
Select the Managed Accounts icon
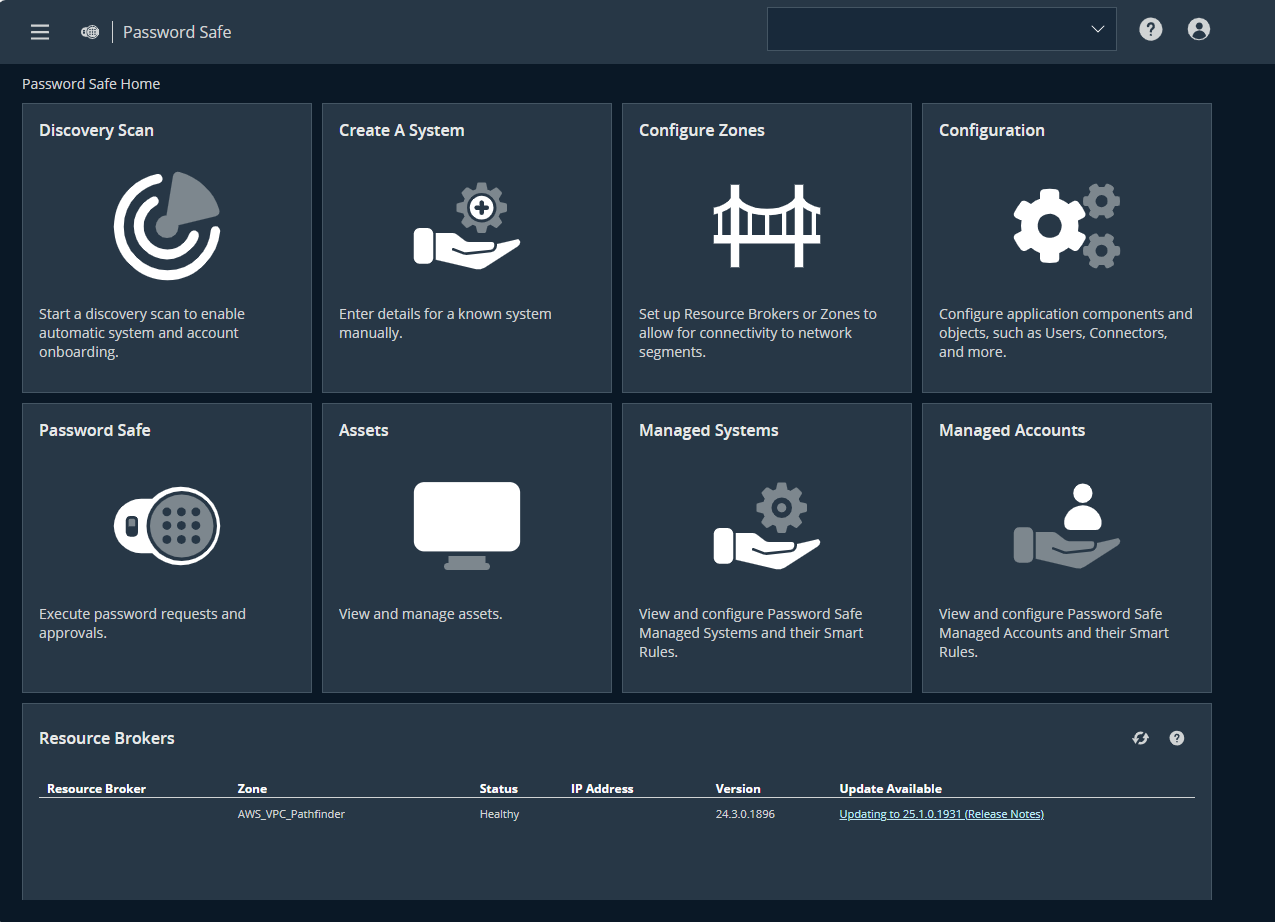coord(1066,525)
